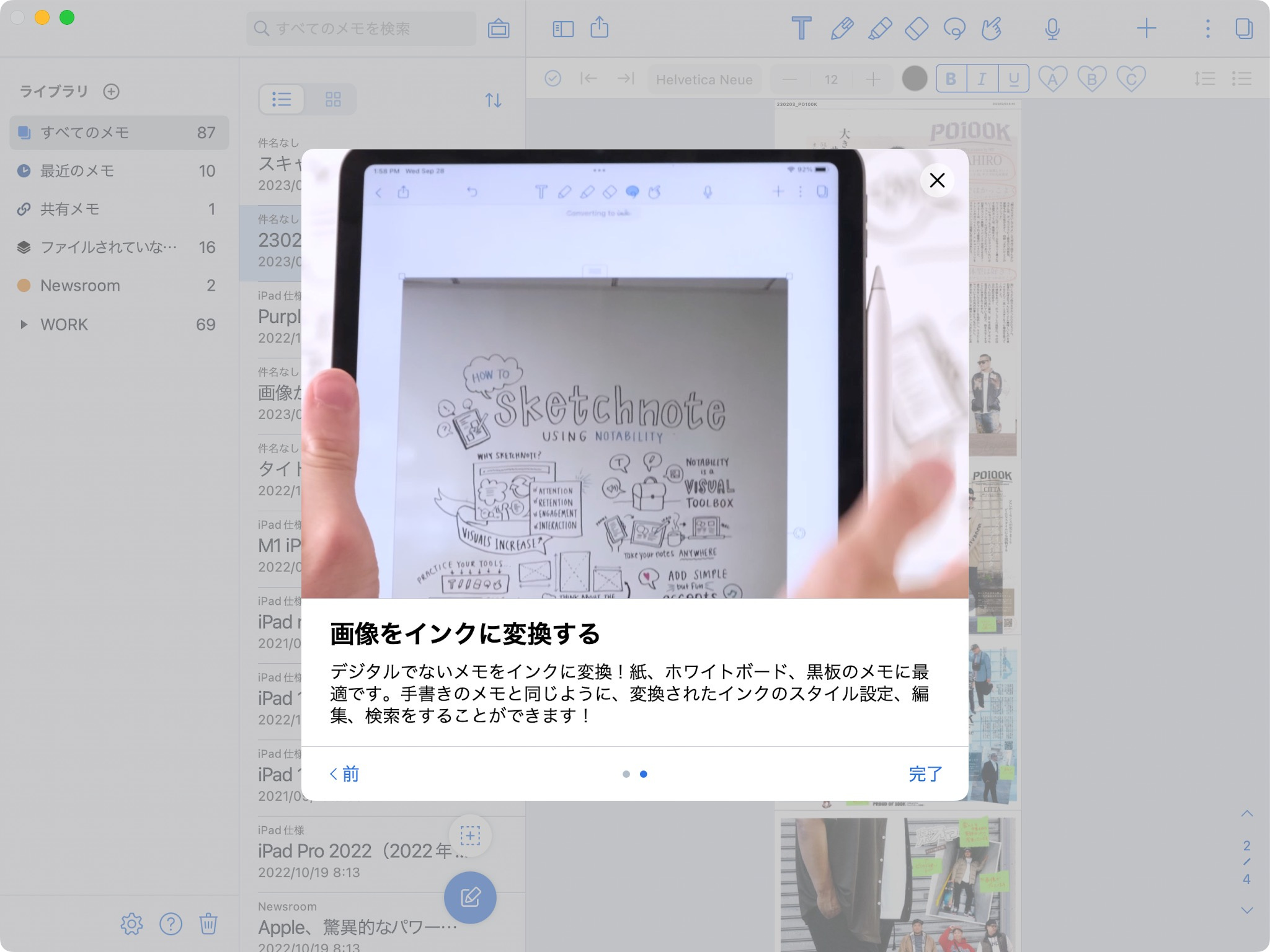Open the Newsroom subject
This screenshot has height=952, width=1270.
[x=119, y=286]
